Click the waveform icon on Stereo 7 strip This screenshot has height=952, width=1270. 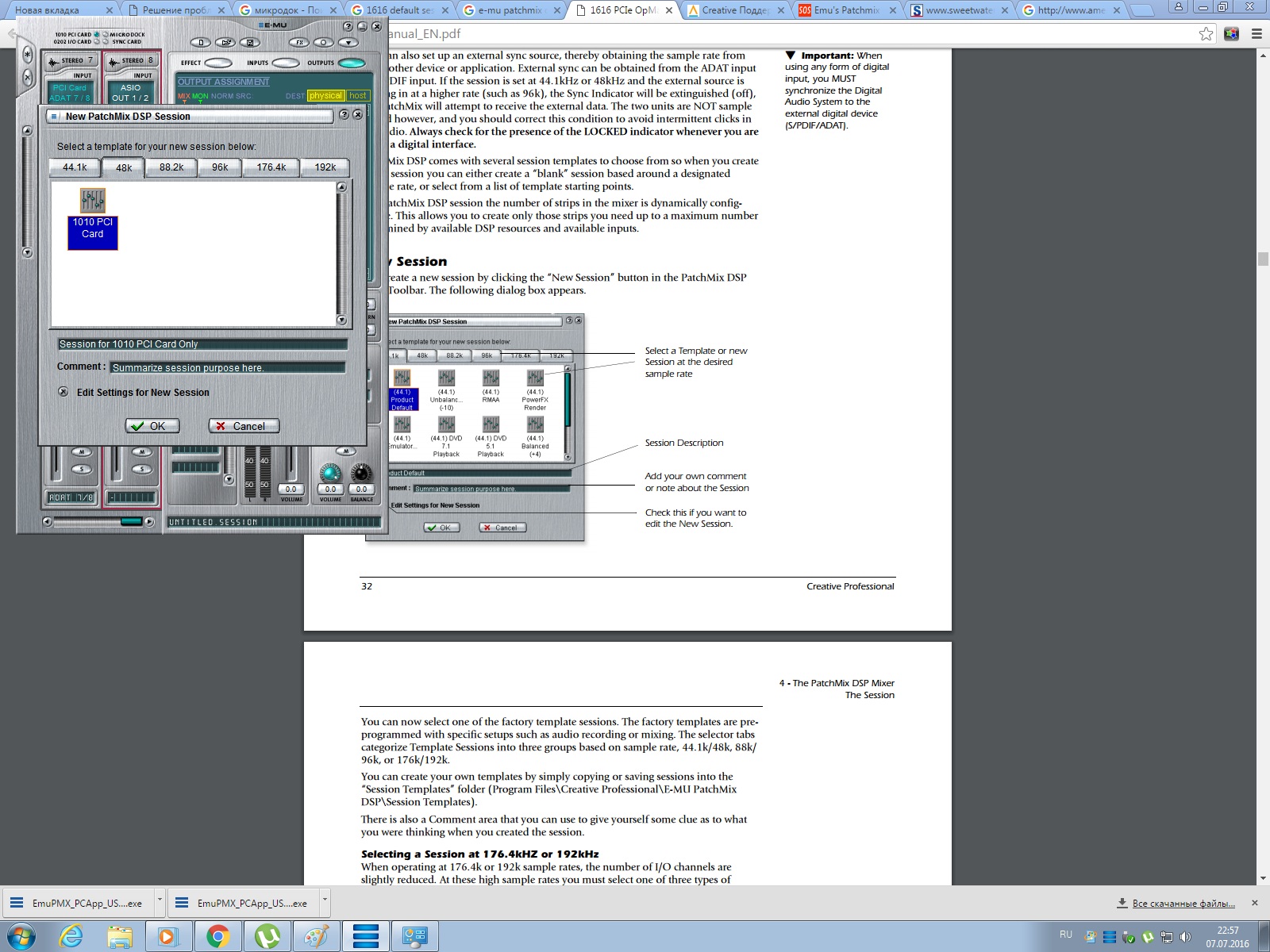(53, 61)
